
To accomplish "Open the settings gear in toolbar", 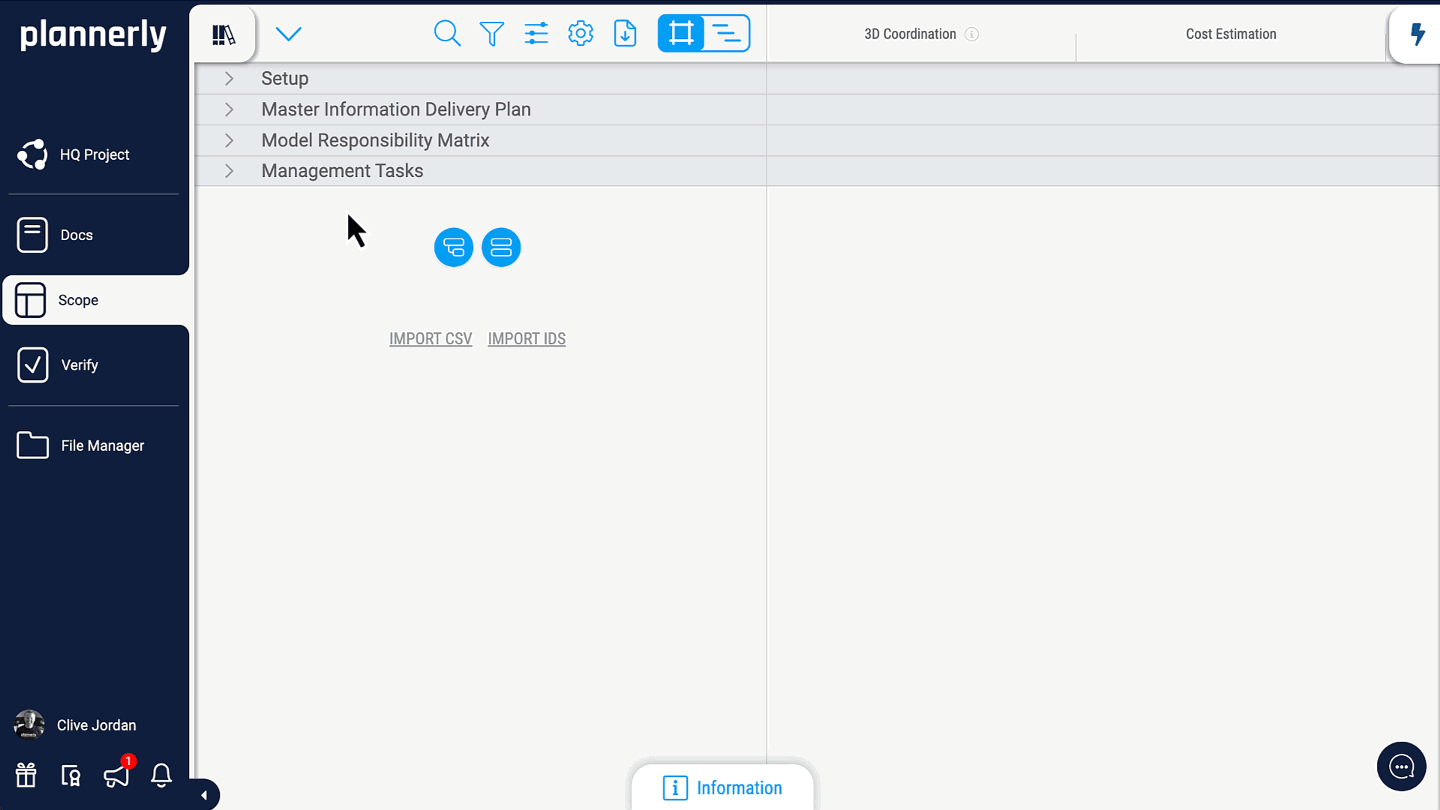I will (x=581, y=34).
